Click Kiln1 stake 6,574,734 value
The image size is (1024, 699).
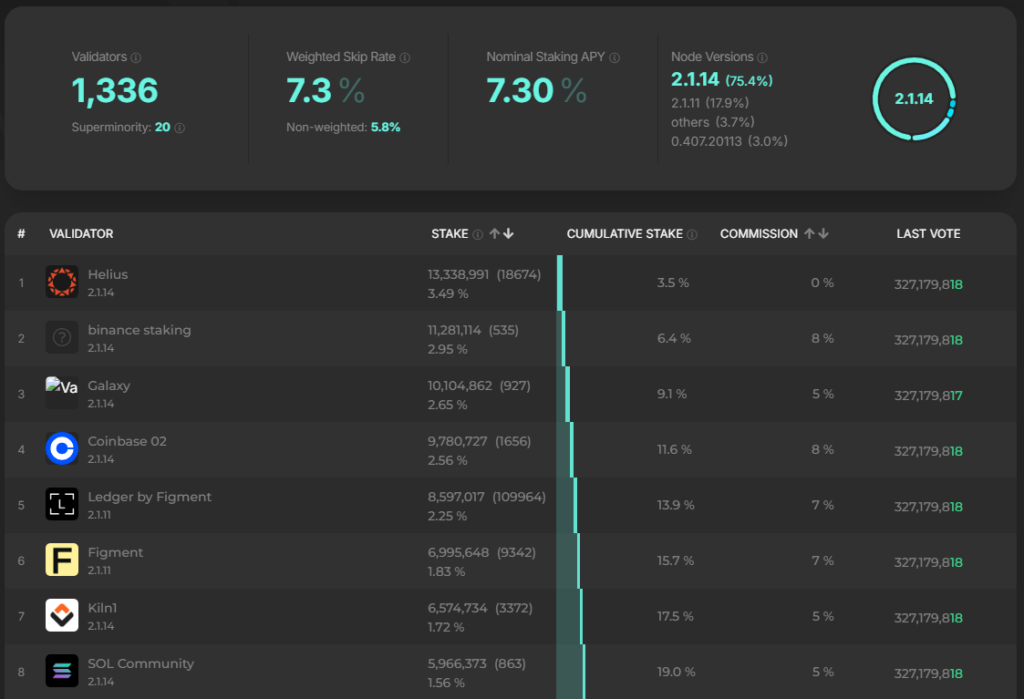[x=457, y=608]
